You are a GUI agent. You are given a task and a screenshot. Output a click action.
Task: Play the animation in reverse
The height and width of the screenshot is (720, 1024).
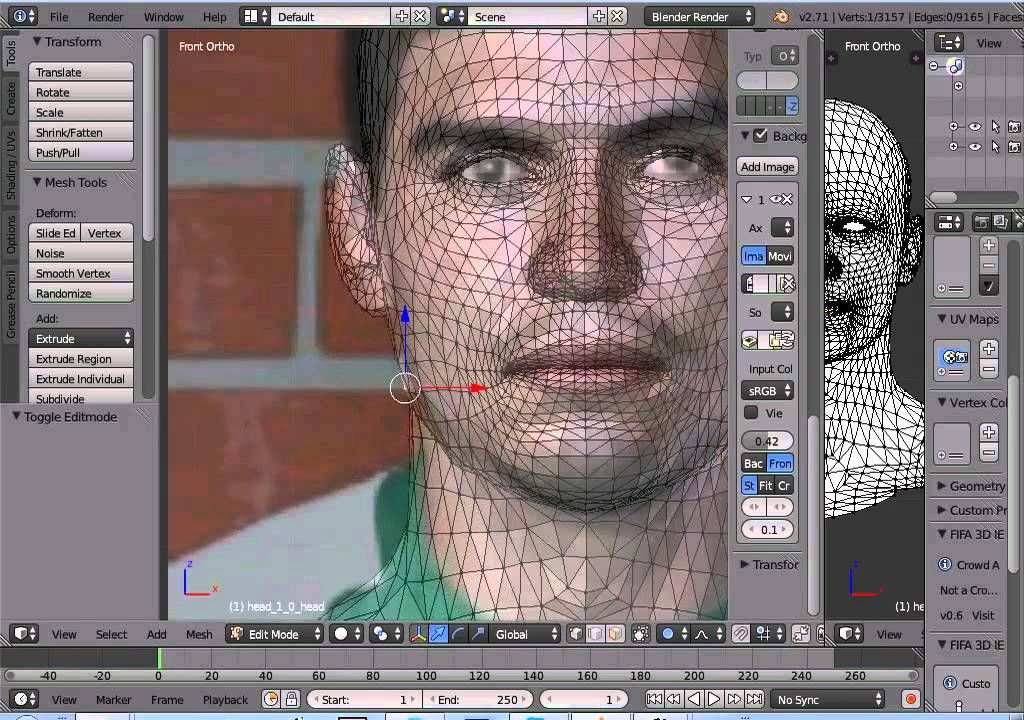(694, 699)
